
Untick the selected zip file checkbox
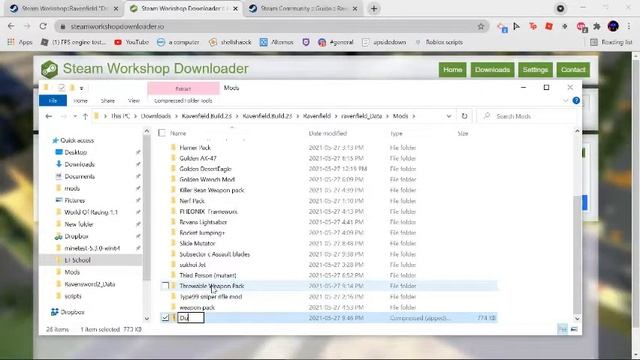(x=165, y=318)
